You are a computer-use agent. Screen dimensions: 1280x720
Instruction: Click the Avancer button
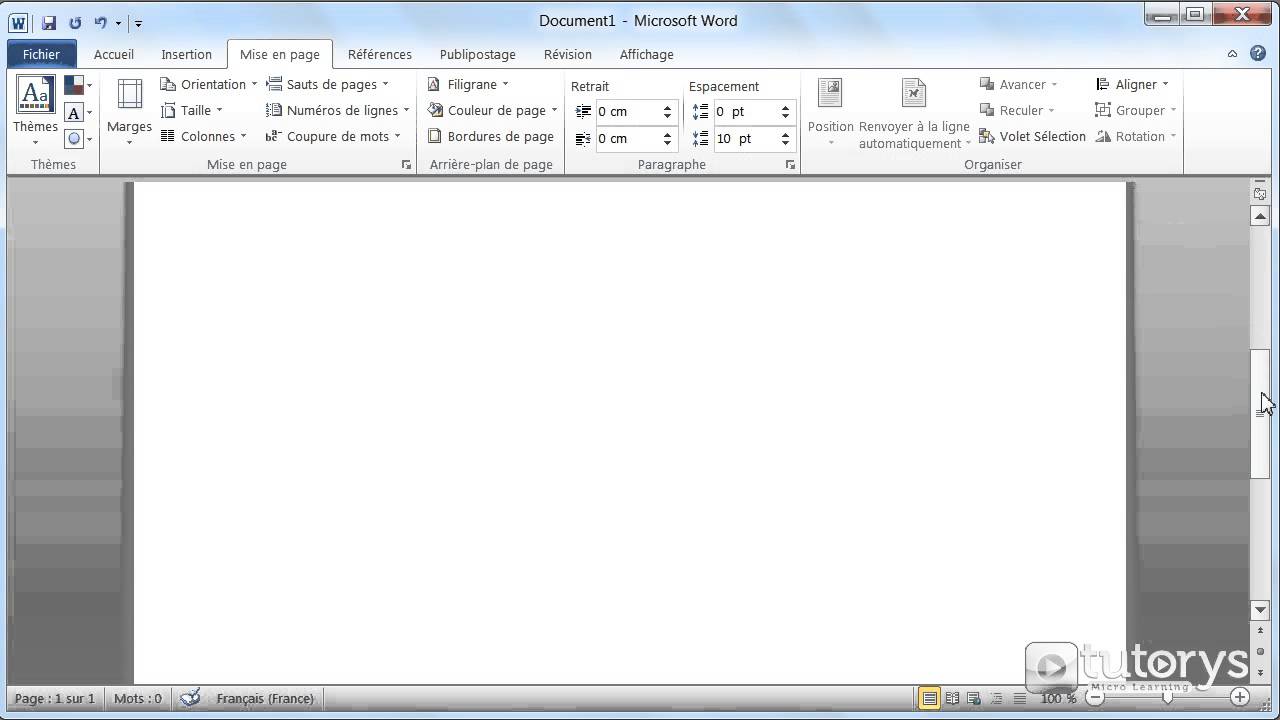tap(1018, 84)
